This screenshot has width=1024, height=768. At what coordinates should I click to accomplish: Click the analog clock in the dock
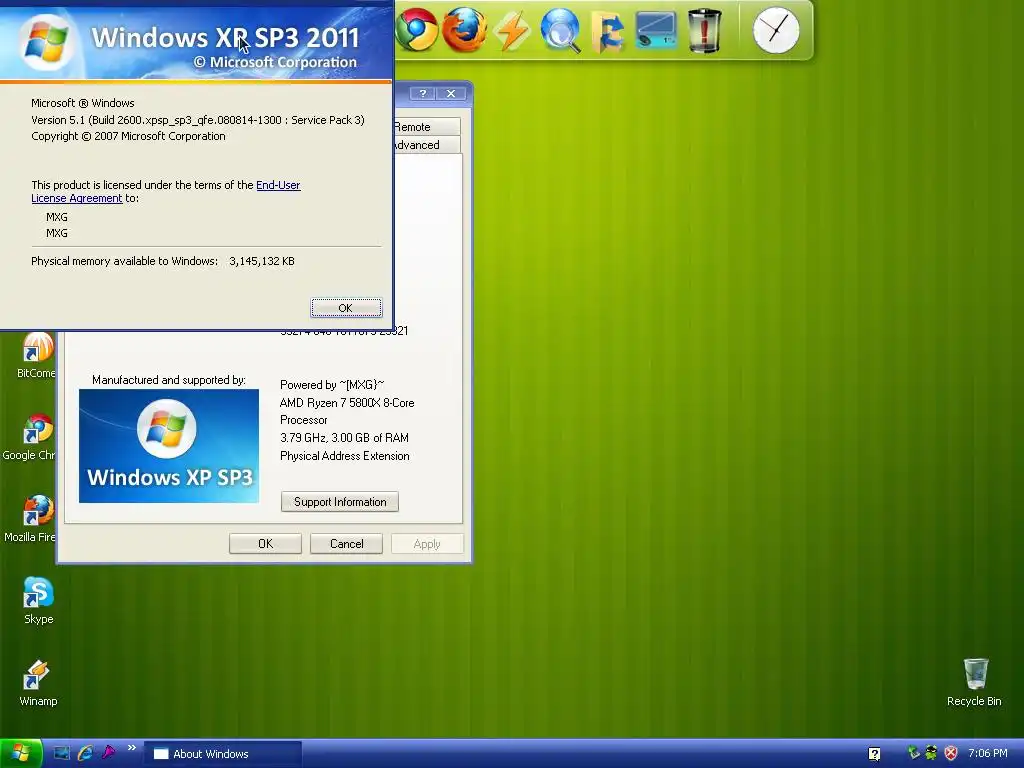click(776, 31)
